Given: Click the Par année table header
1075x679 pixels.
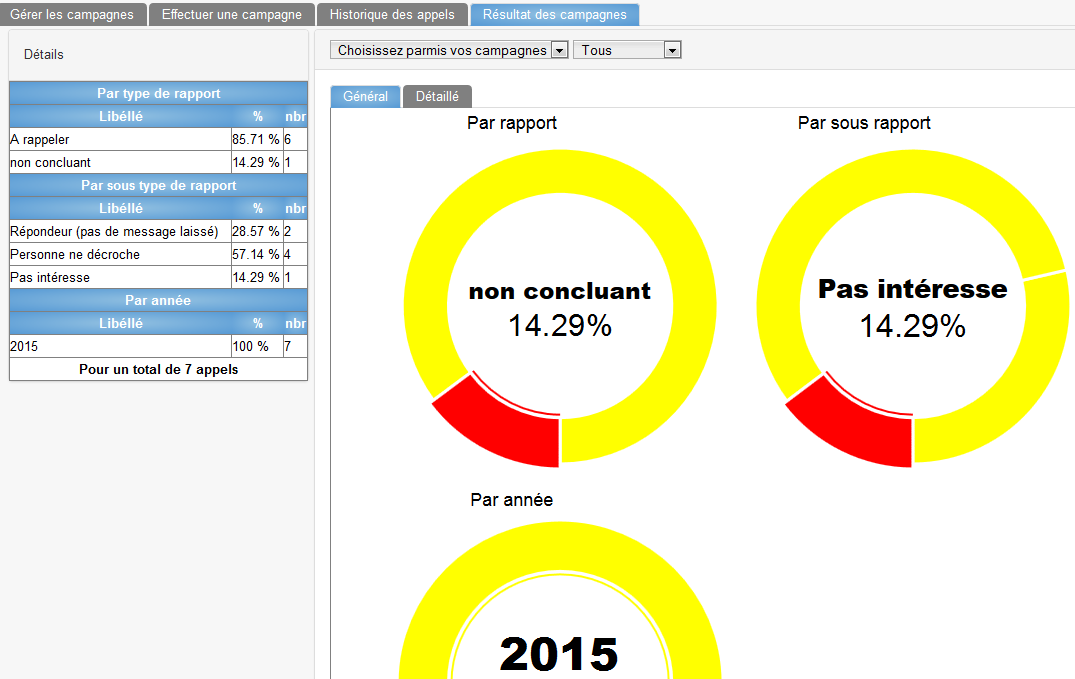Looking at the screenshot, I should point(158,300).
